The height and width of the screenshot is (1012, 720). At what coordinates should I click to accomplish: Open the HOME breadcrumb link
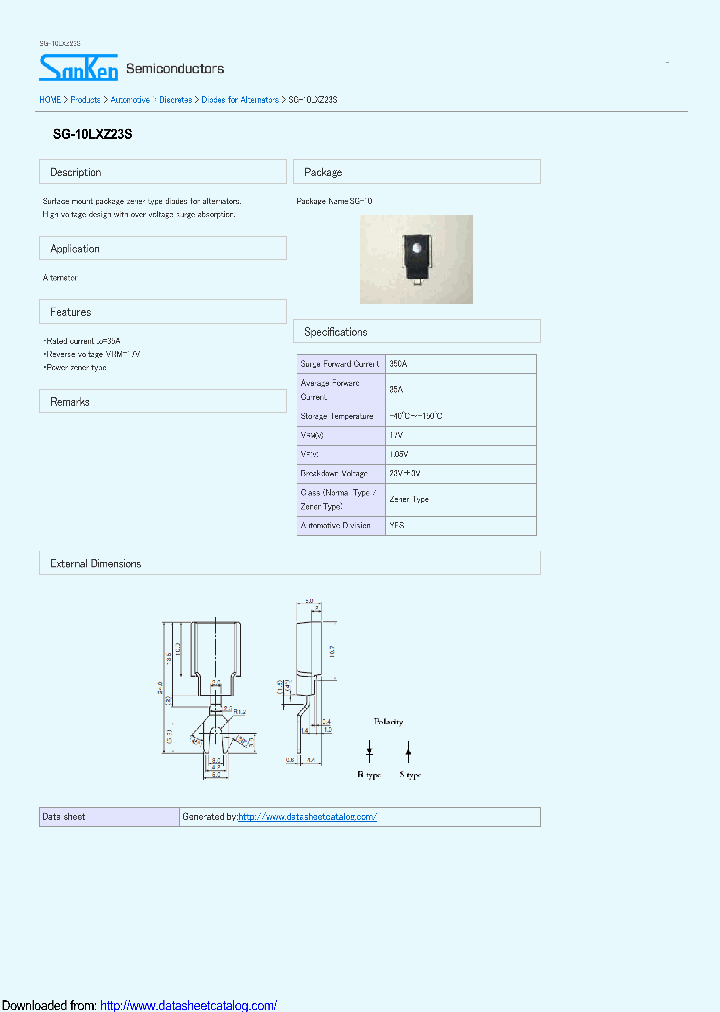point(50,100)
